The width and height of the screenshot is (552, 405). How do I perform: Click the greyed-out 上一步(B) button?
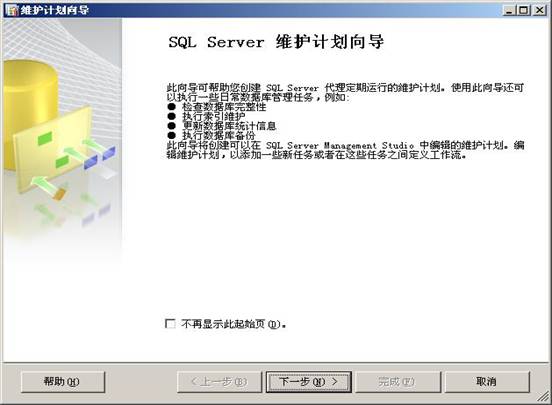click(x=219, y=382)
